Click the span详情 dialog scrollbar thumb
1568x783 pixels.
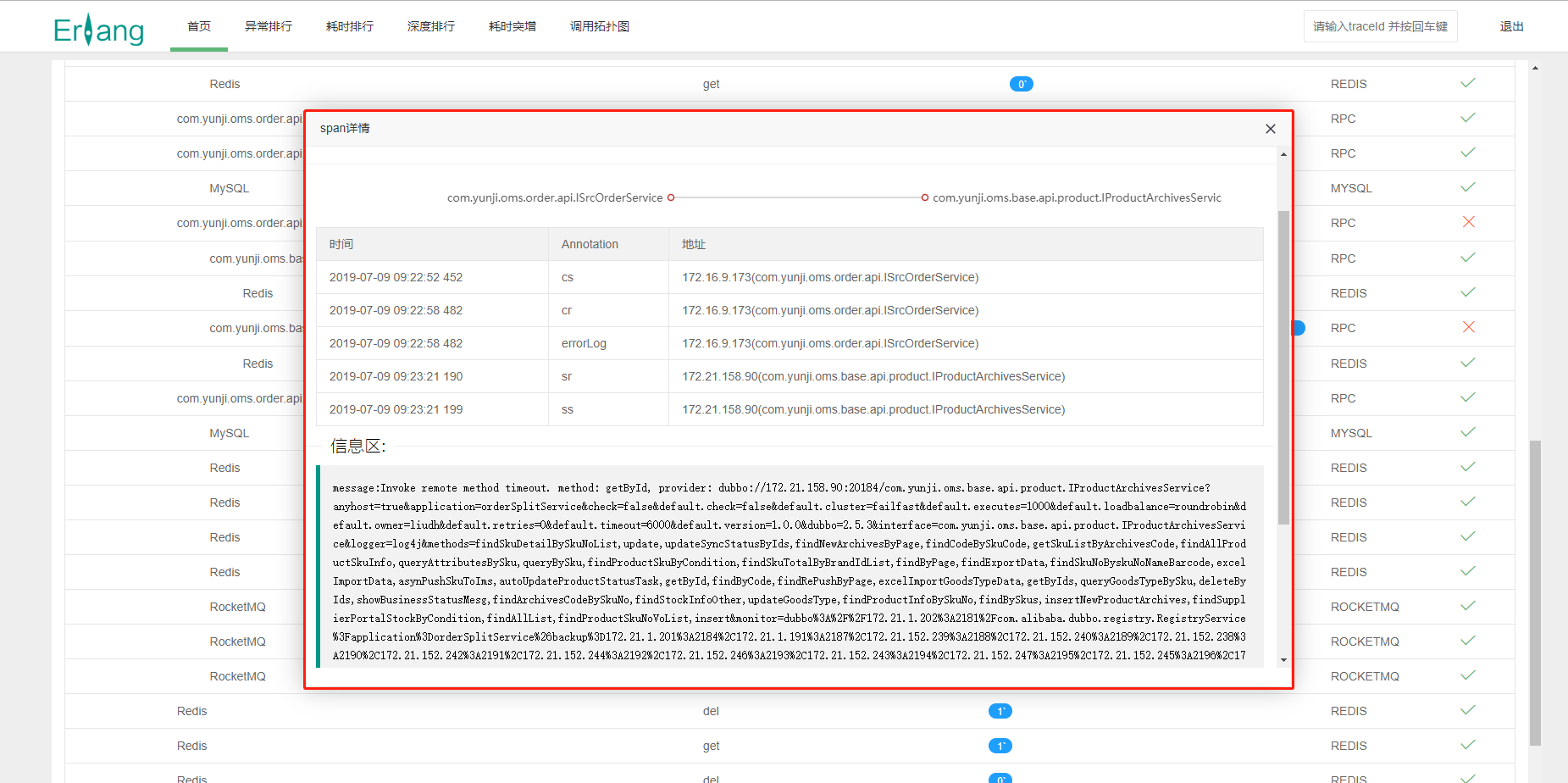pyautogui.click(x=1283, y=368)
